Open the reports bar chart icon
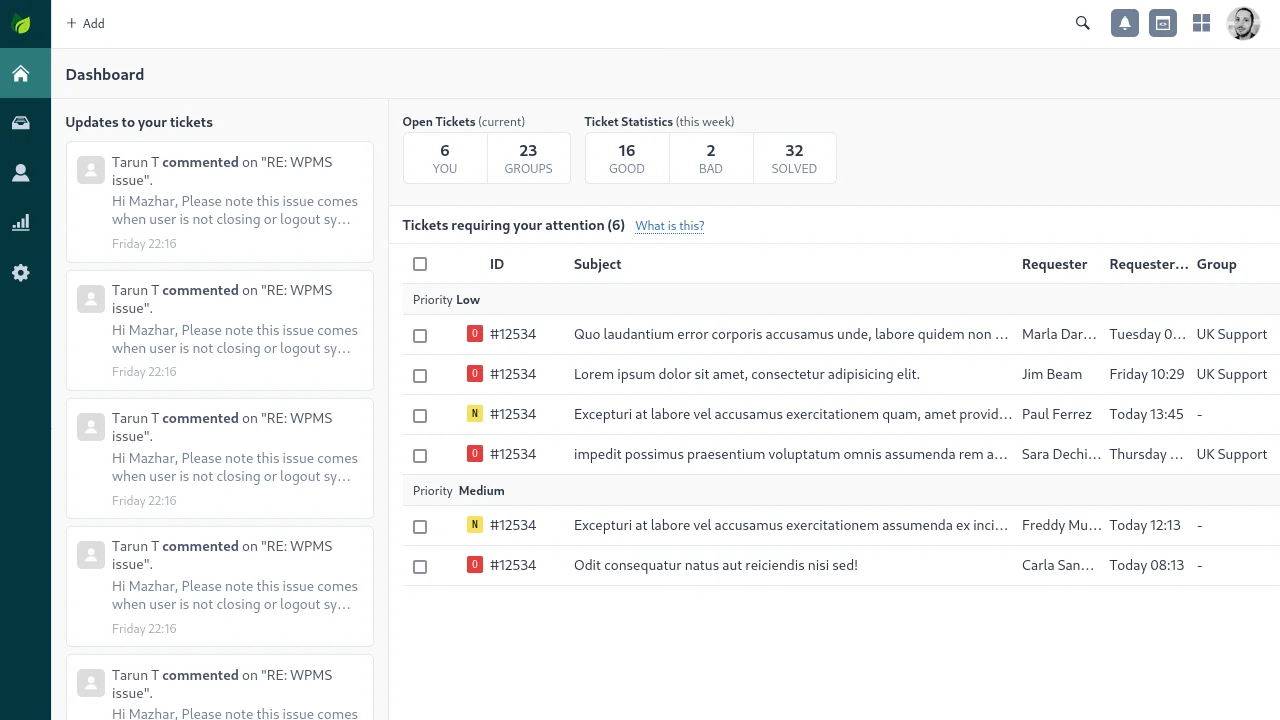Image resolution: width=1280 pixels, height=720 pixels. [x=21, y=223]
